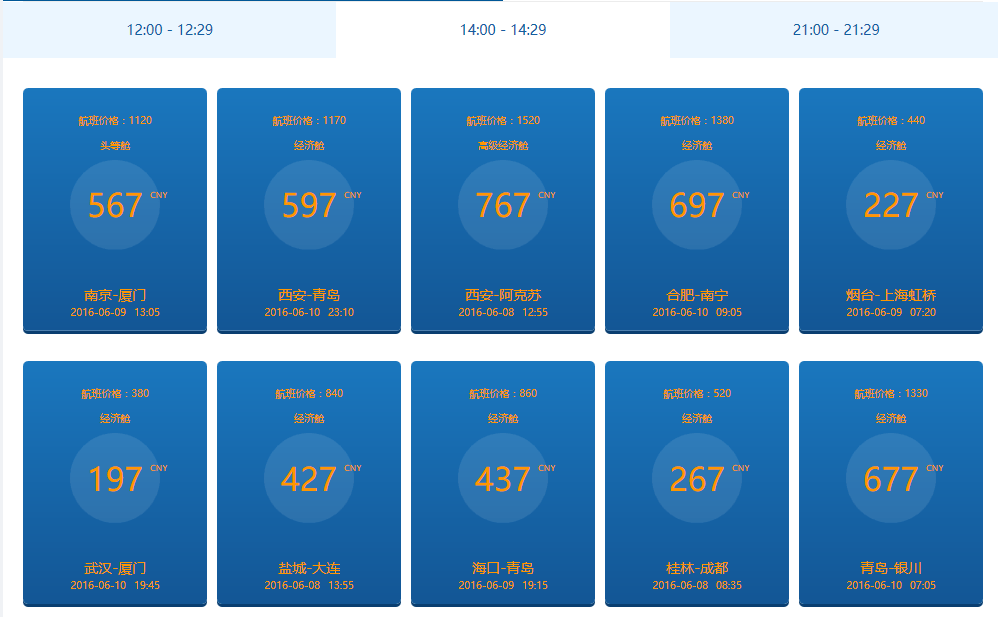This screenshot has height=617, width=998.
Task: Click the 航班价格：440 label
Action: pos(891,120)
